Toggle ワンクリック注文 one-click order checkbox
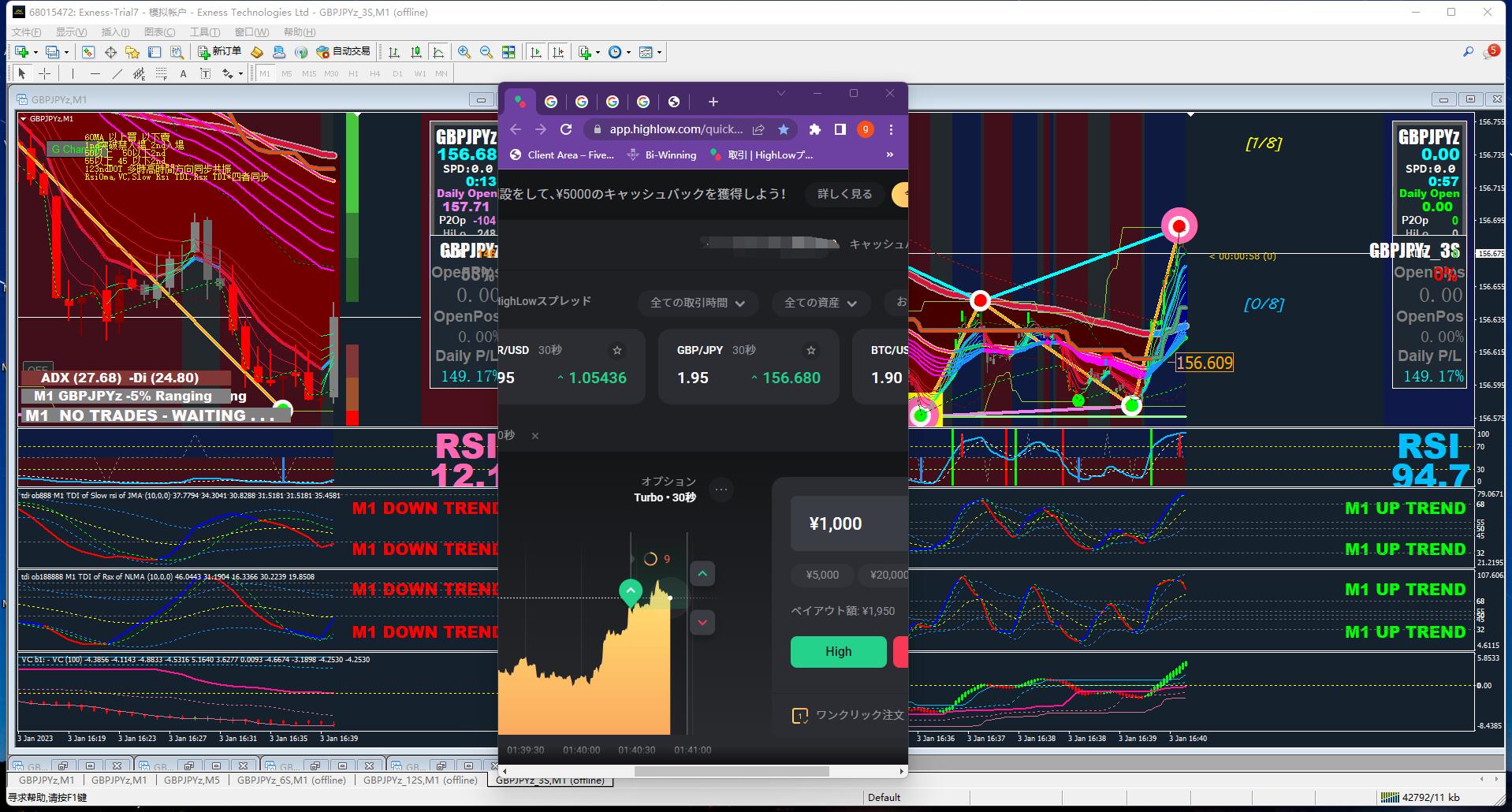Viewport: 1512px width, 812px height. click(x=799, y=716)
